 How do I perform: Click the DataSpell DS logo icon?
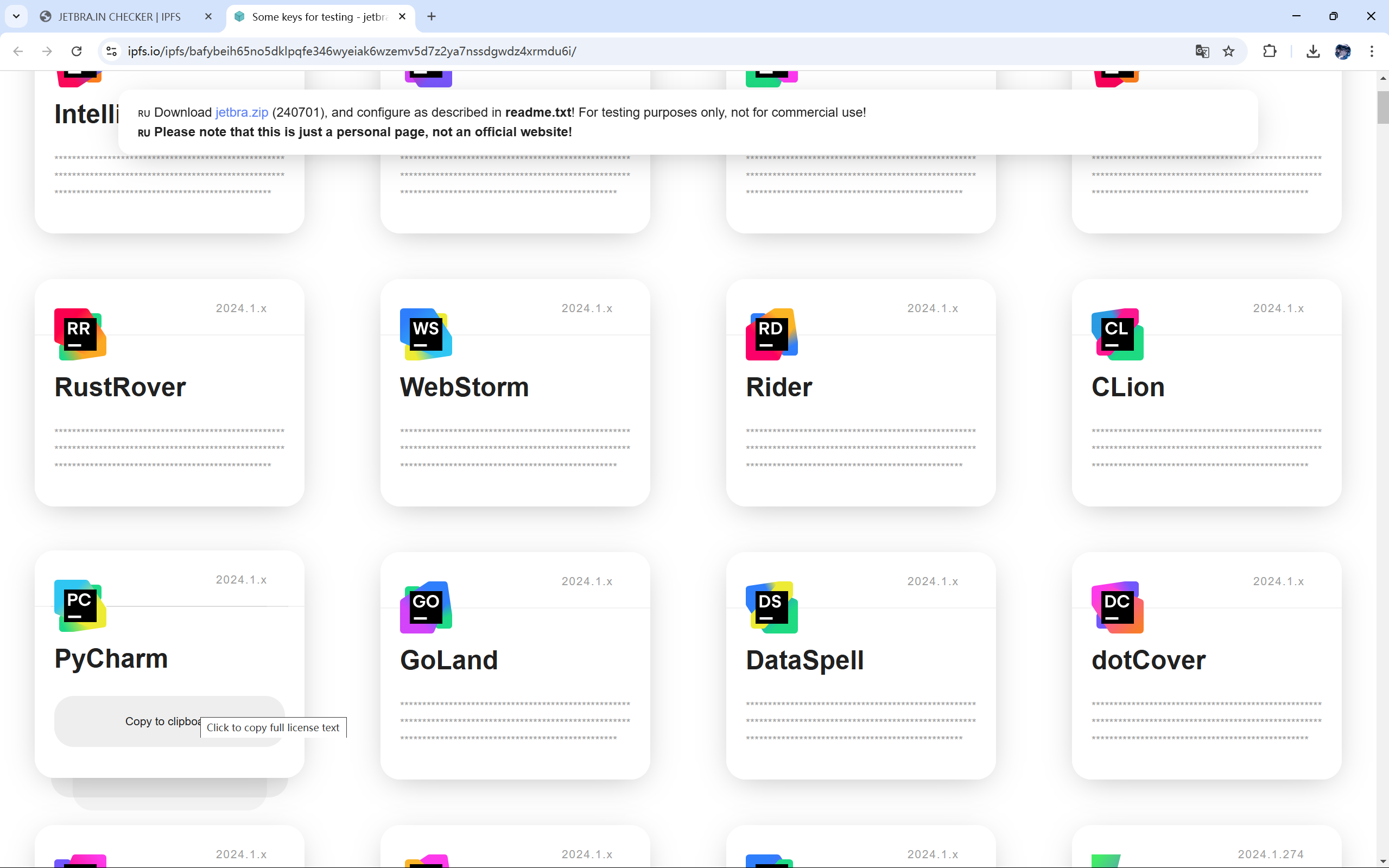(x=771, y=607)
